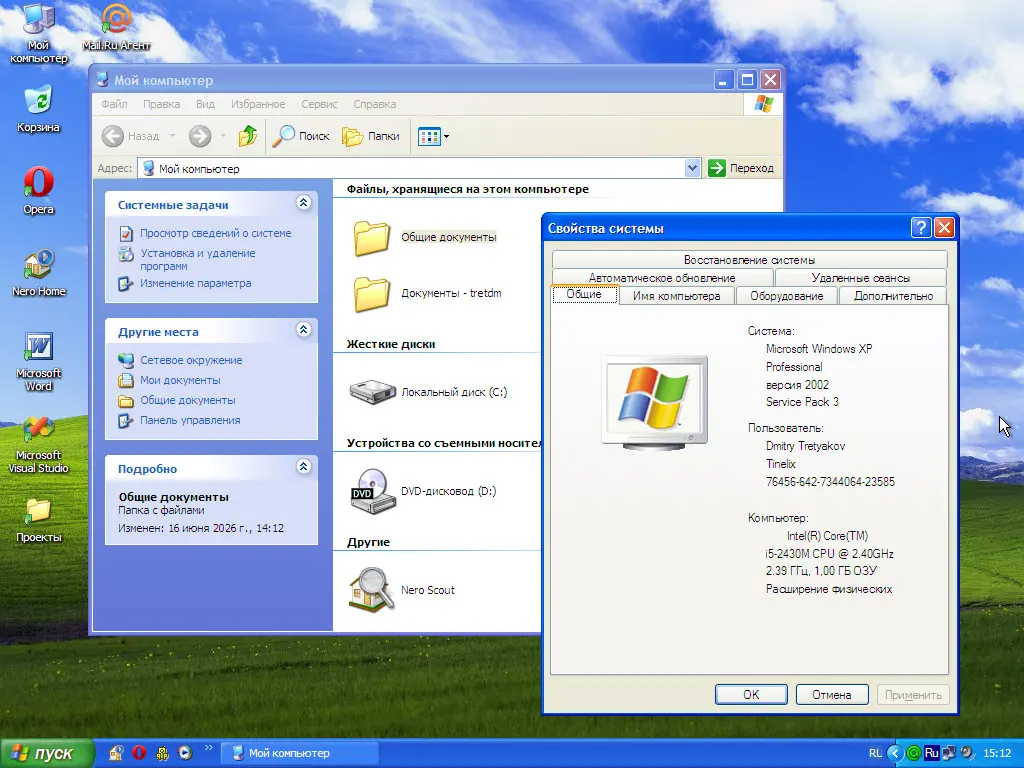This screenshot has height=768, width=1024.
Task: Select the Общие tab
Action: (x=584, y=295)
